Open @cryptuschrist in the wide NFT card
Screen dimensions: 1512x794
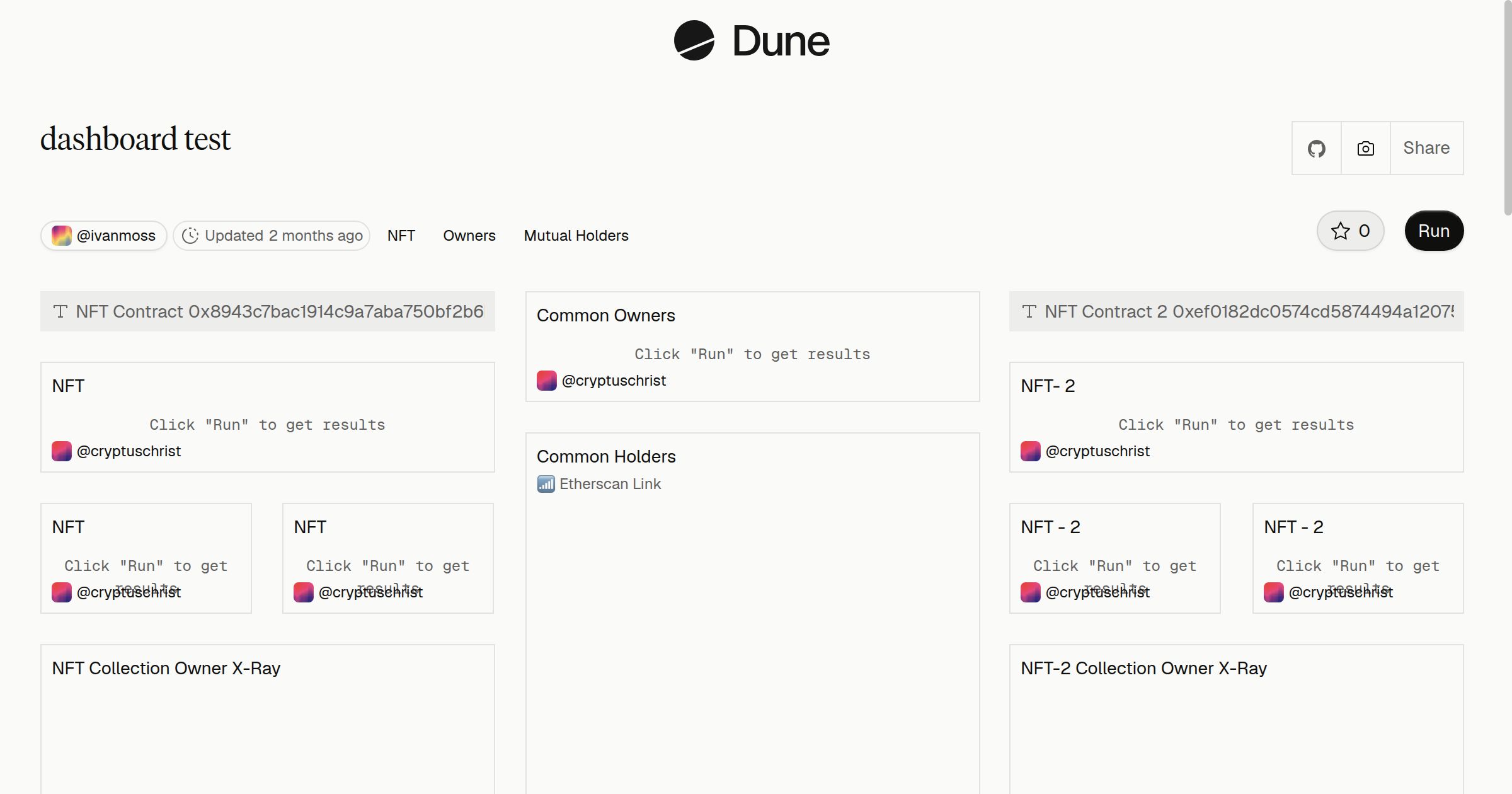pos(129,451)
